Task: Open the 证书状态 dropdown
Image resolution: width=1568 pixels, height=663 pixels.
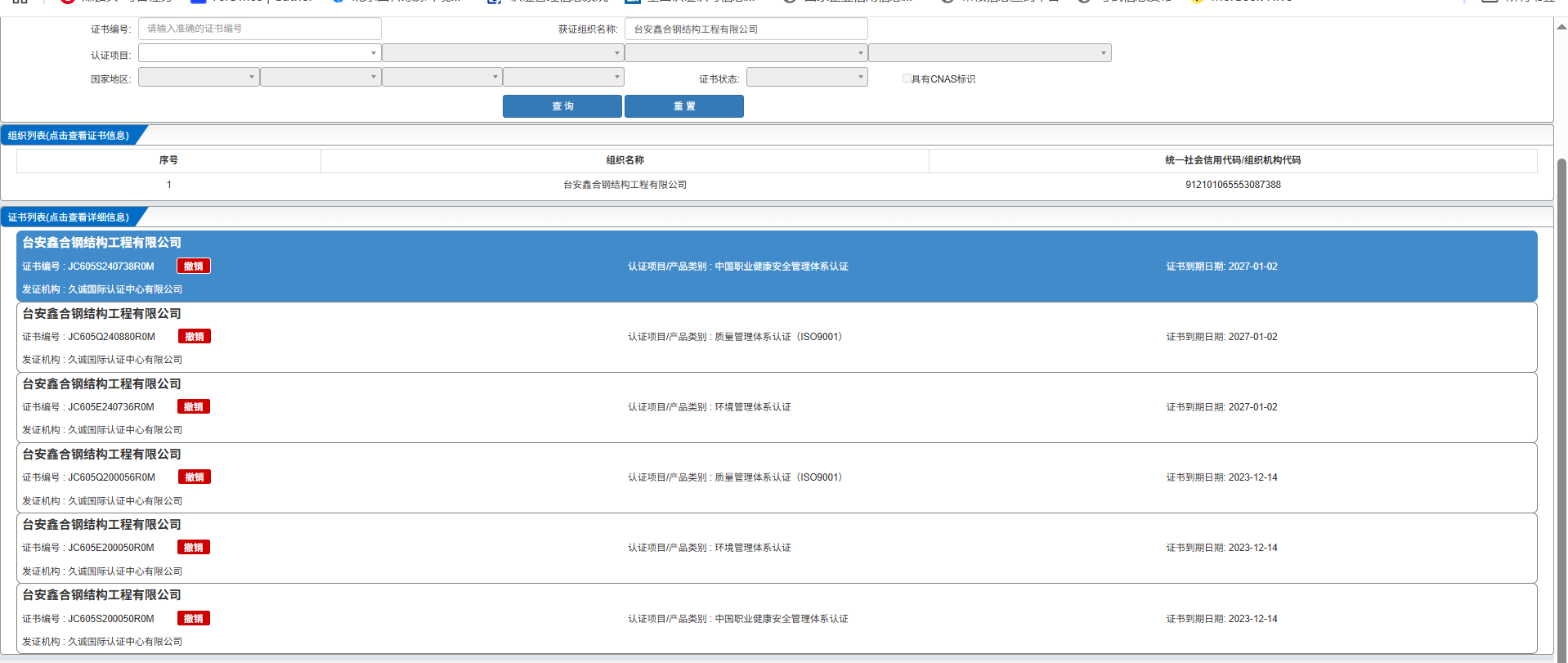Action: pyautogui.click(x=807, y=77)
